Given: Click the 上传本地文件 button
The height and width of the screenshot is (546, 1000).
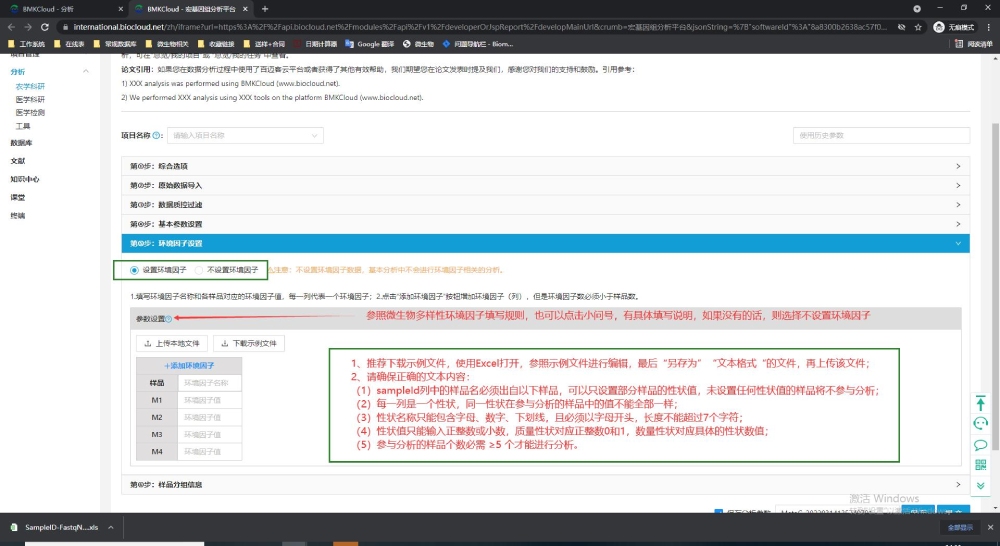Looking at the screenshot, I should click(x=172, y=343).
